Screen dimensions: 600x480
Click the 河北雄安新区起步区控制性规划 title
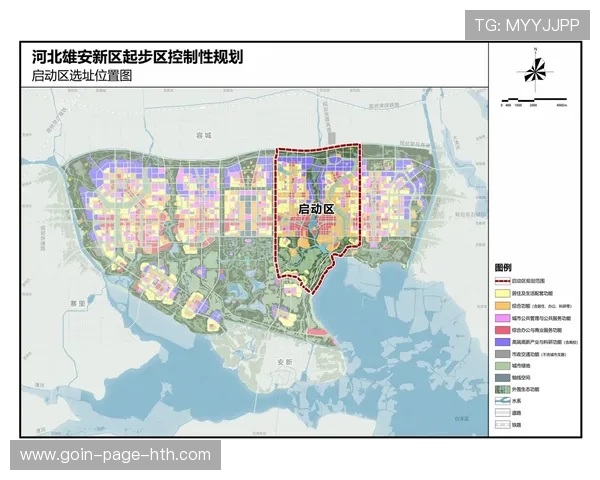[137, 59]
